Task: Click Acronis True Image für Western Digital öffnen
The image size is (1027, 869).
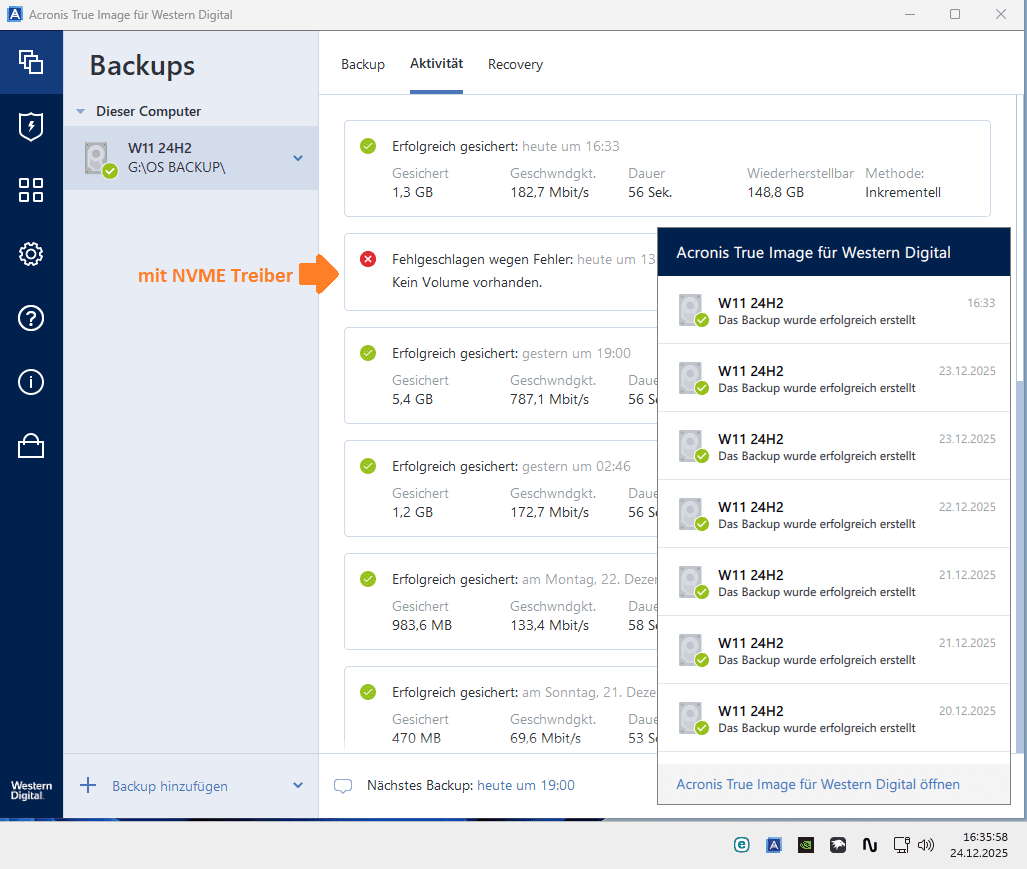Action: pos(818,784)
